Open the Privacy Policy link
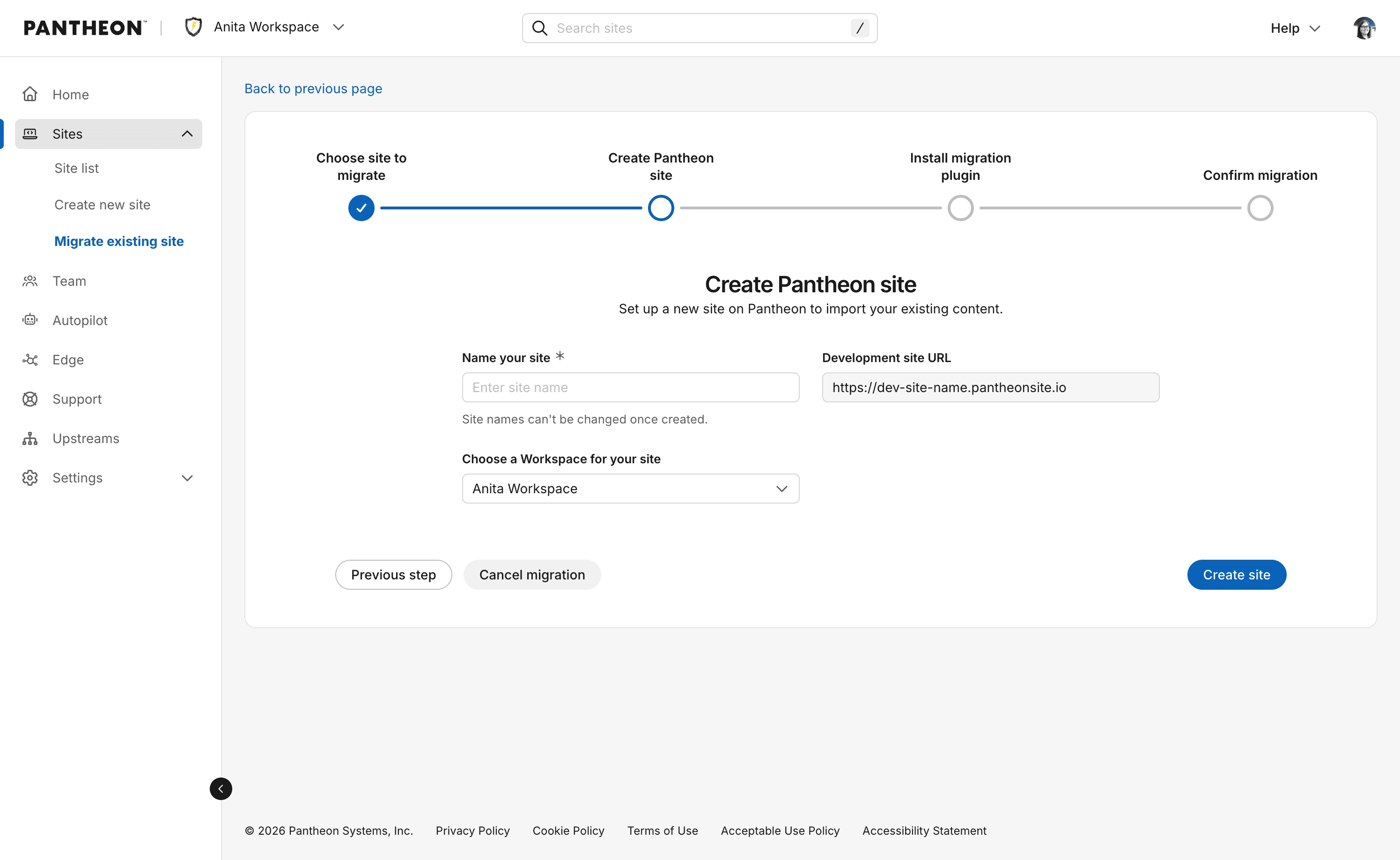This screenshot has width=1400, height=860. click(472, 830)
